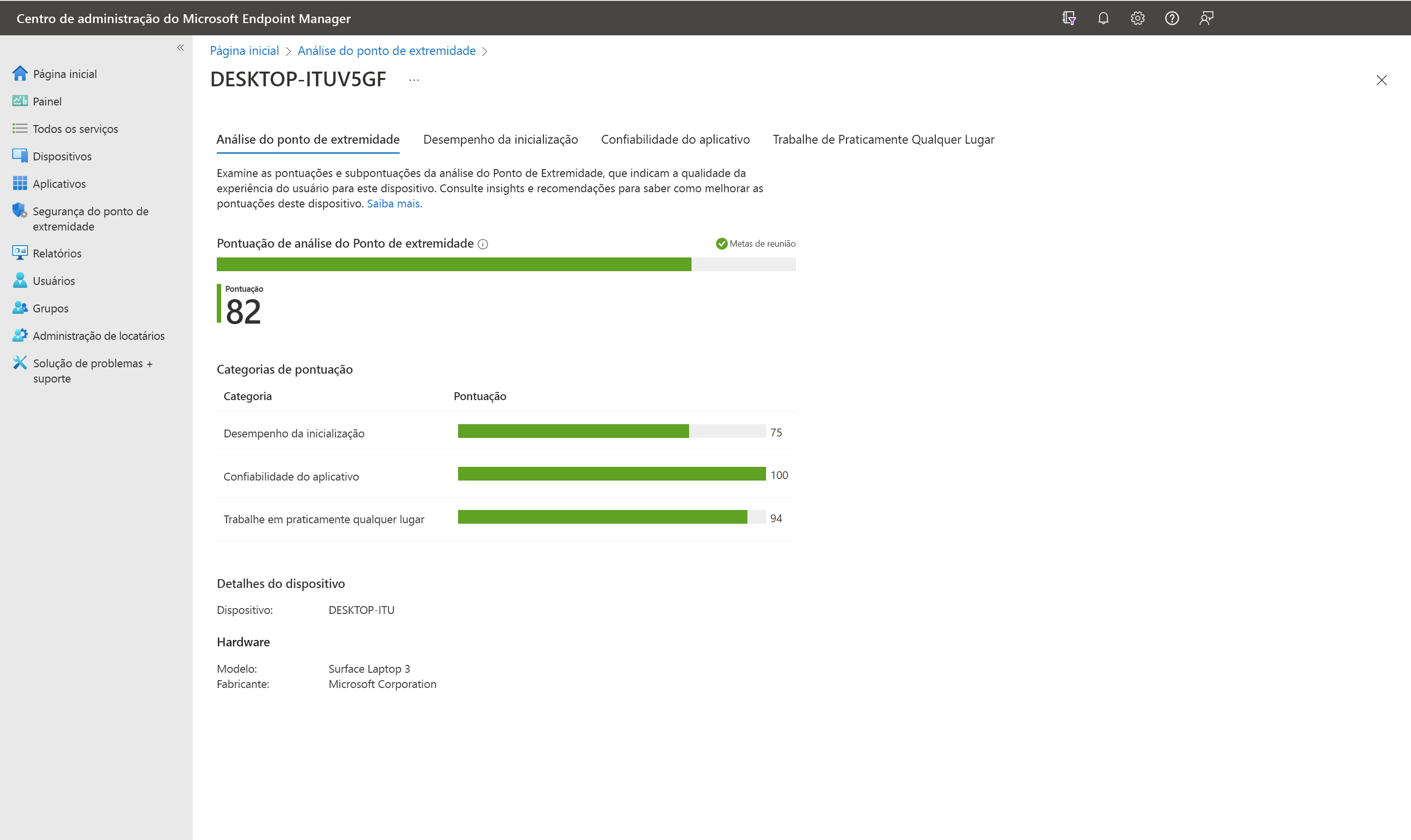Open Administração de locatários

[99, 336]
